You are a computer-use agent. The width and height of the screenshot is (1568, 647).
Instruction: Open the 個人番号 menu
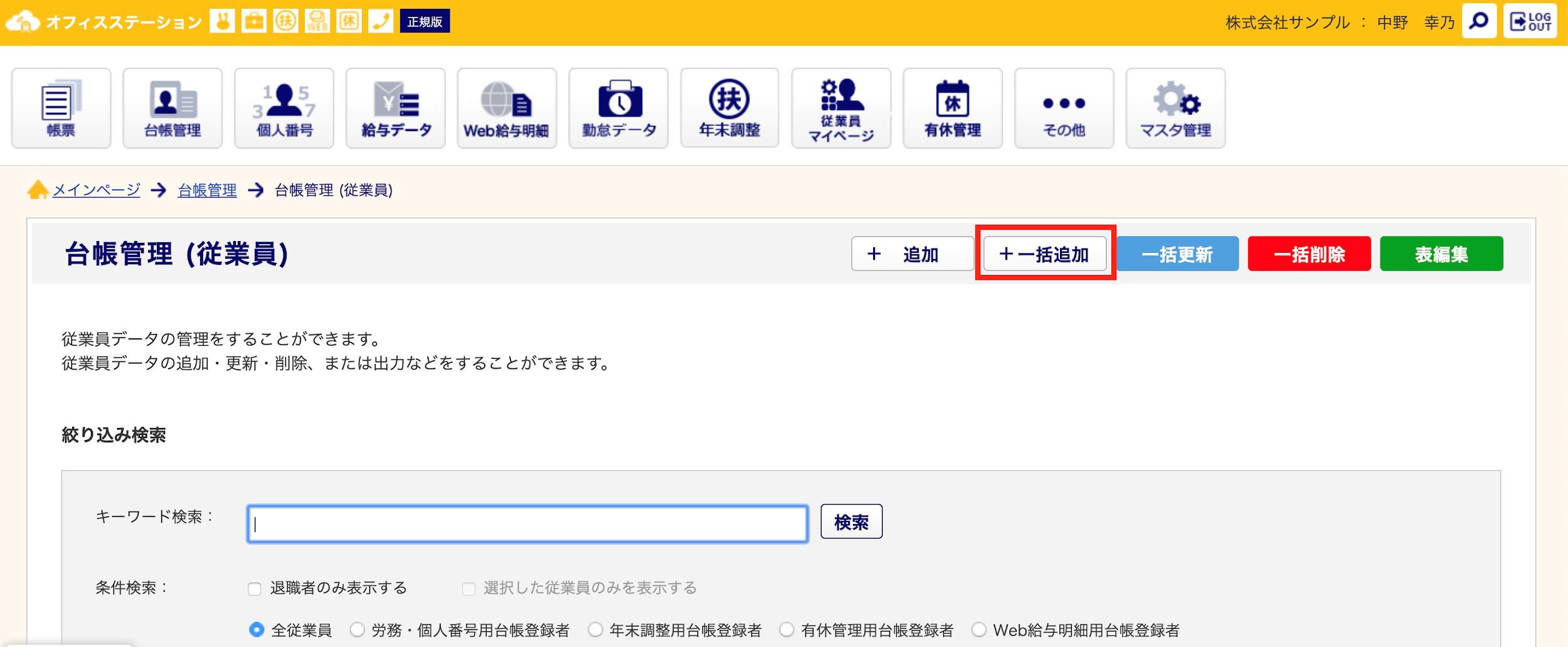[284, 108]
